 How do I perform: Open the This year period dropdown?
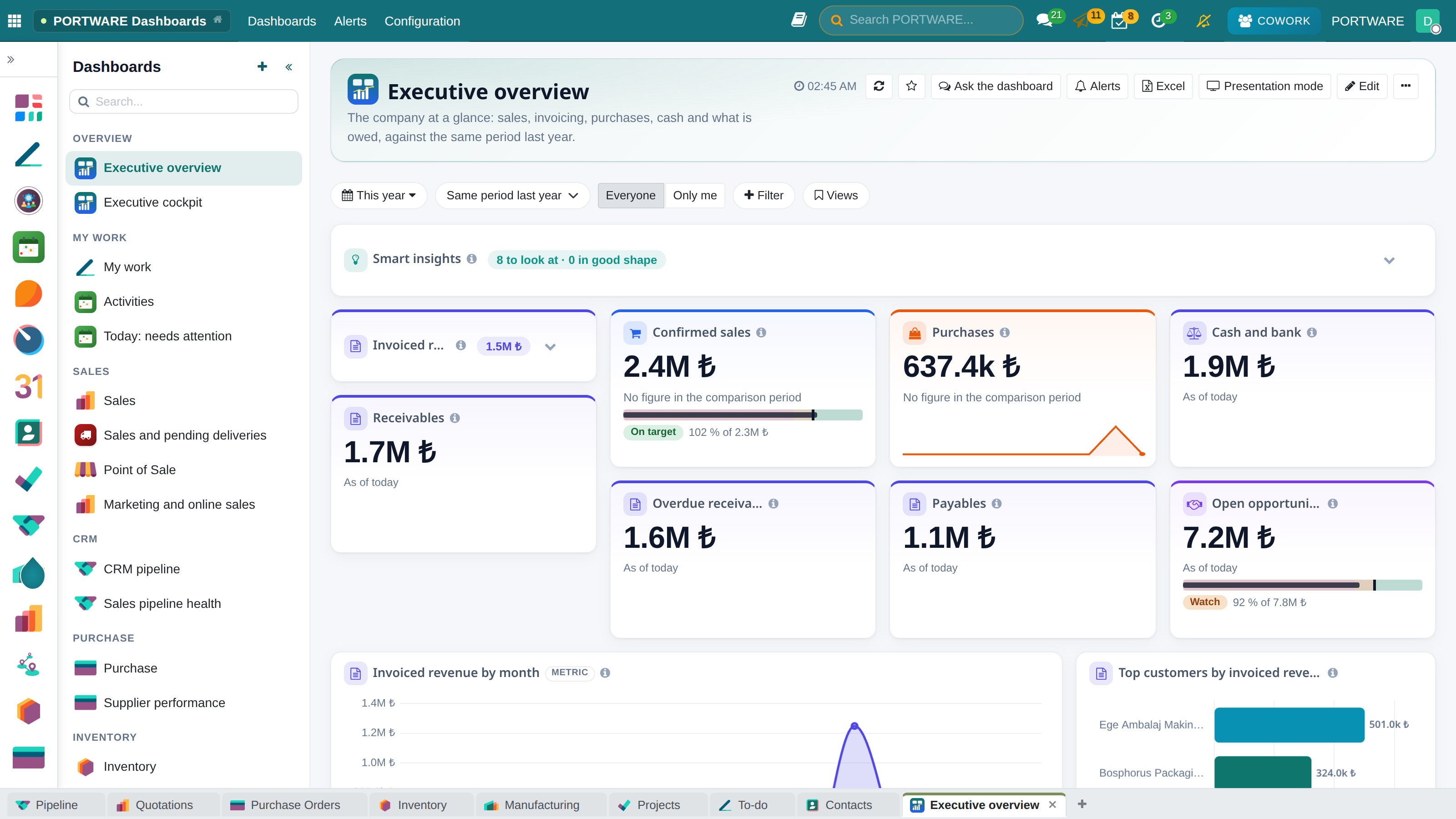379,196
